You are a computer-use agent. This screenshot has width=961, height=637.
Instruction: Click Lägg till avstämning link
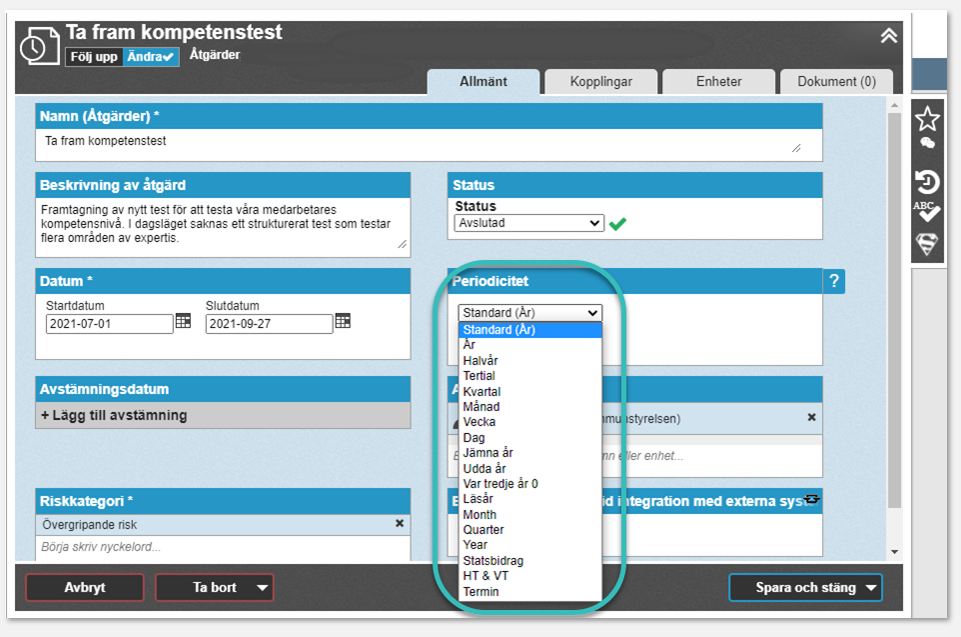point(114,415)
